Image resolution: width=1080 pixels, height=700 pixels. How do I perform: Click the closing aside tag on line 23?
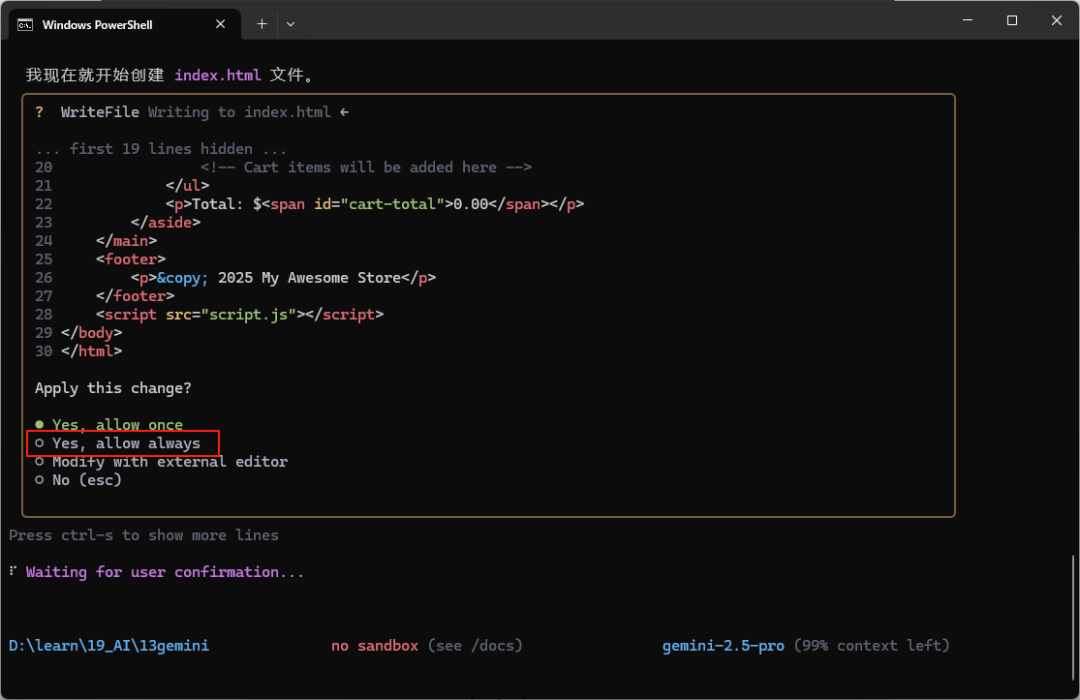point(165,223)
